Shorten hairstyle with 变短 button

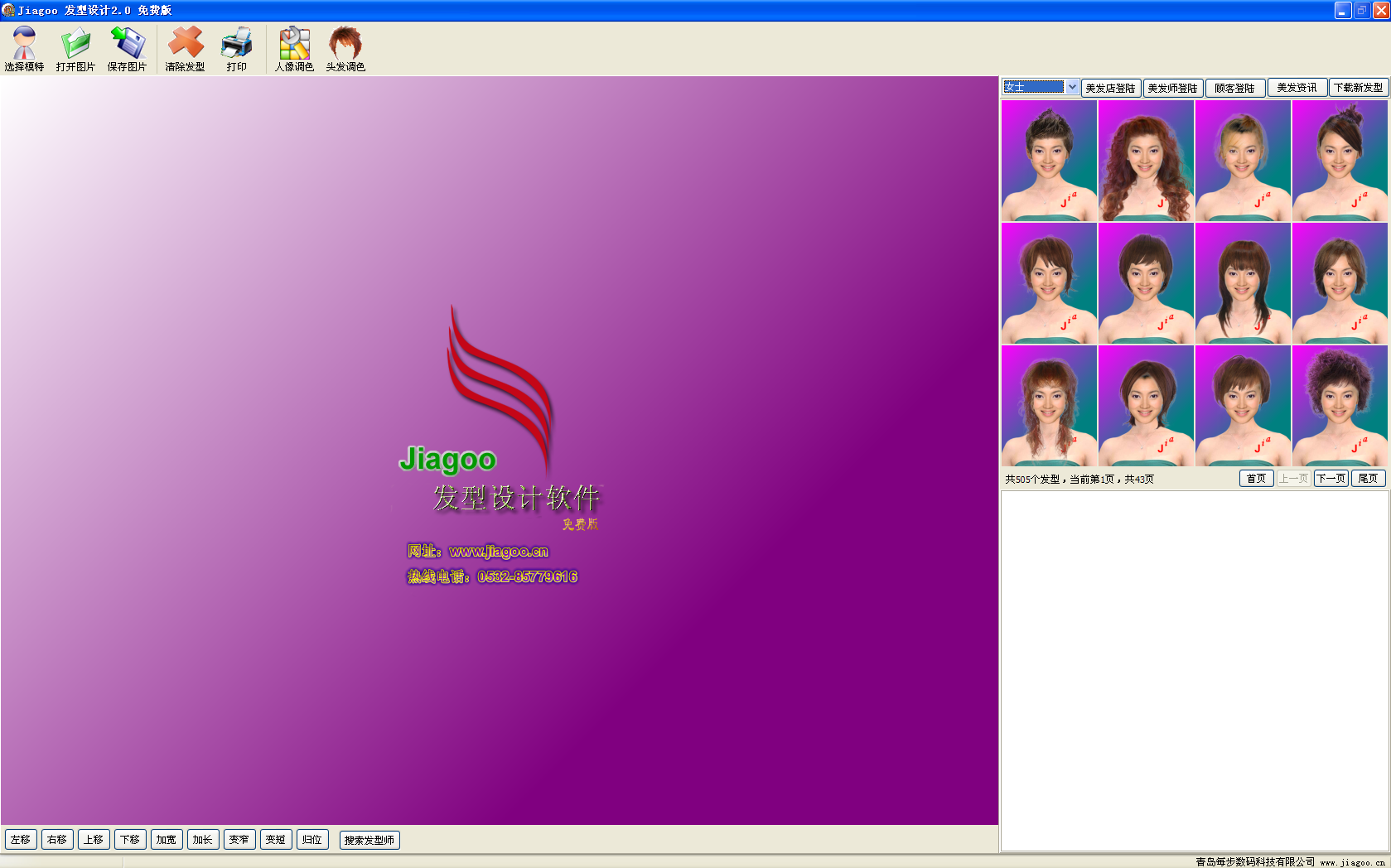click(276, 840)
